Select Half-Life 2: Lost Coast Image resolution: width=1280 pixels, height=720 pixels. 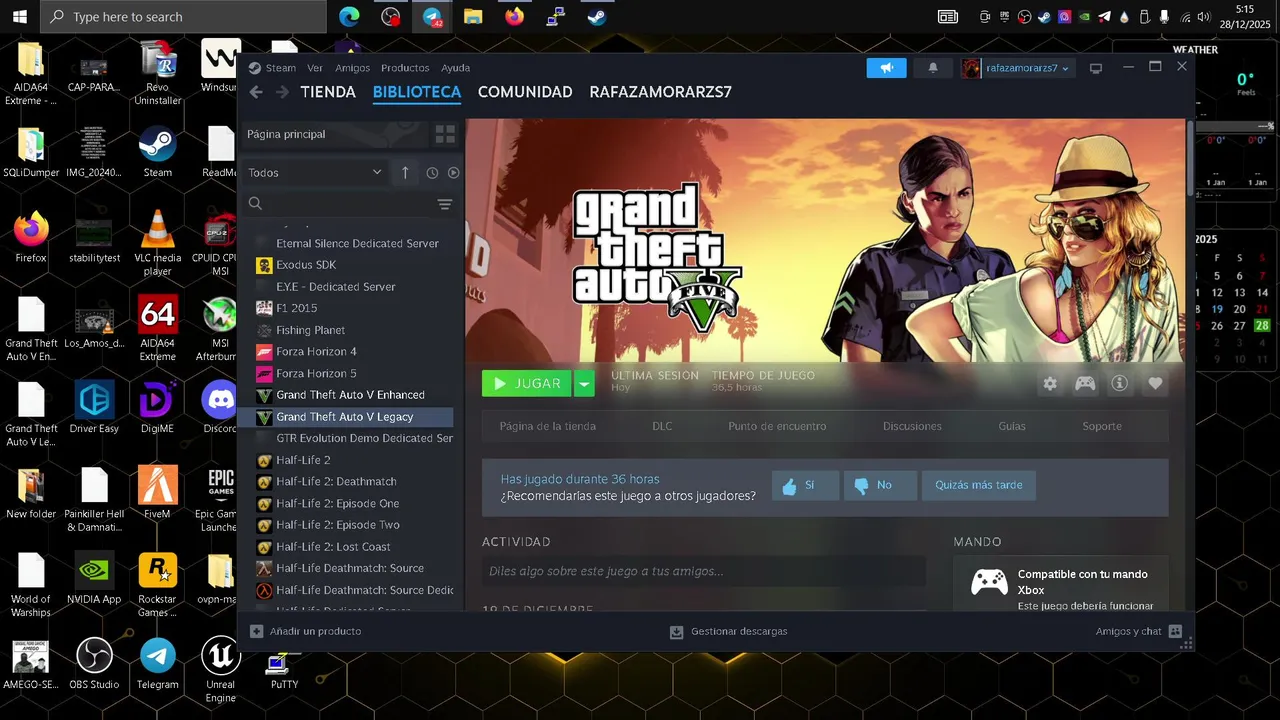click(333, 547)
